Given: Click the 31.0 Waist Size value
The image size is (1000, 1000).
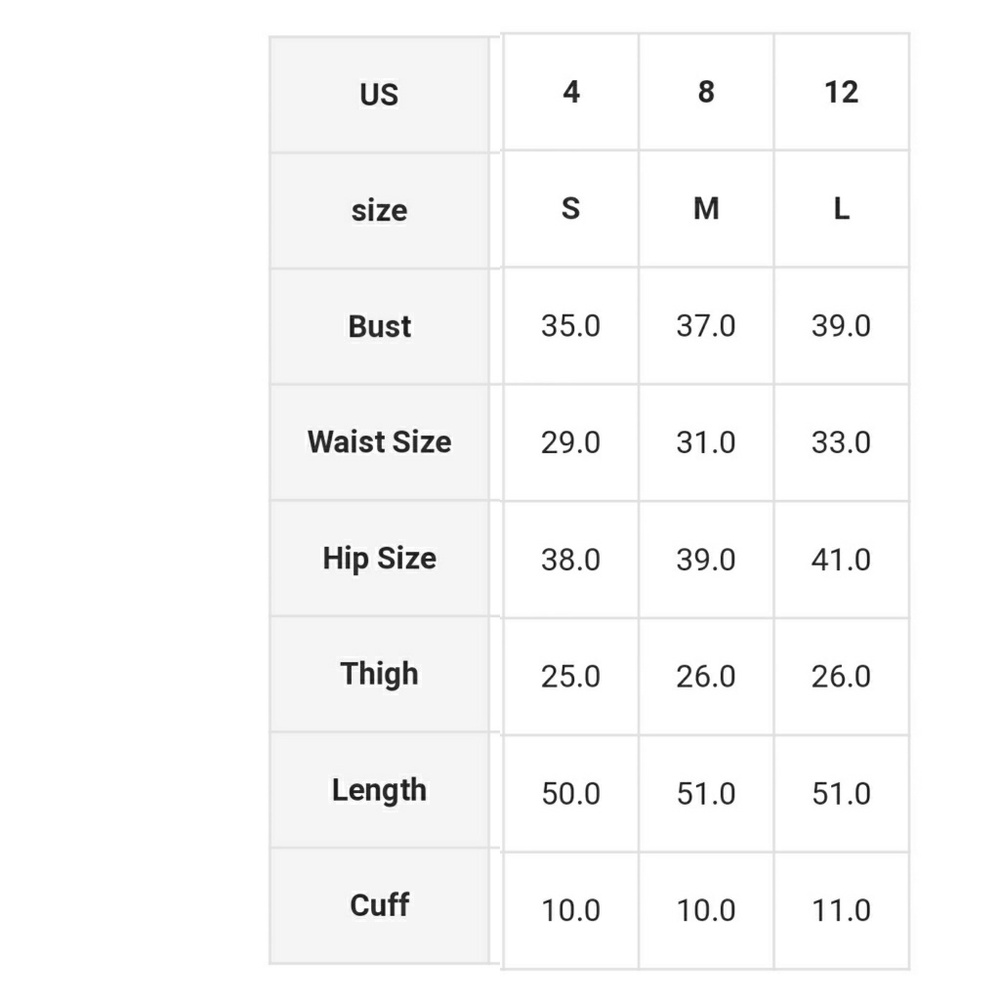Looking at the screenshot, I should coord(706,443).
